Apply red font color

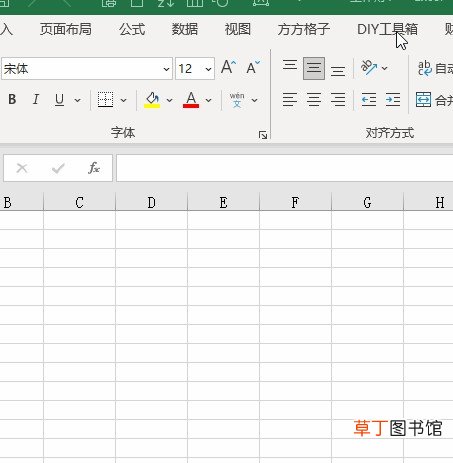pyautogui.click(x=191, y=100)
